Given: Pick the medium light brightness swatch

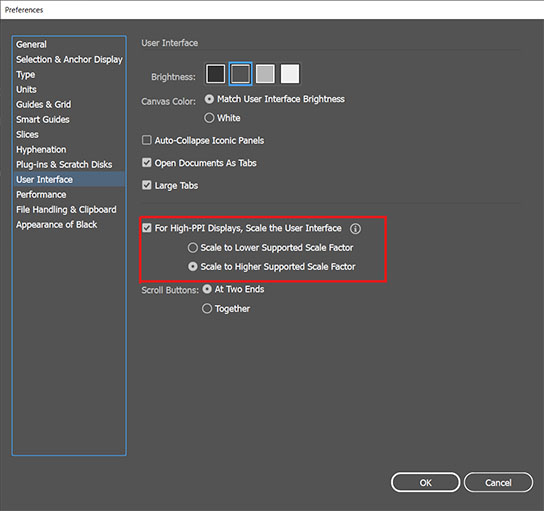Looking at the screenshot, I should click(265, 74).
